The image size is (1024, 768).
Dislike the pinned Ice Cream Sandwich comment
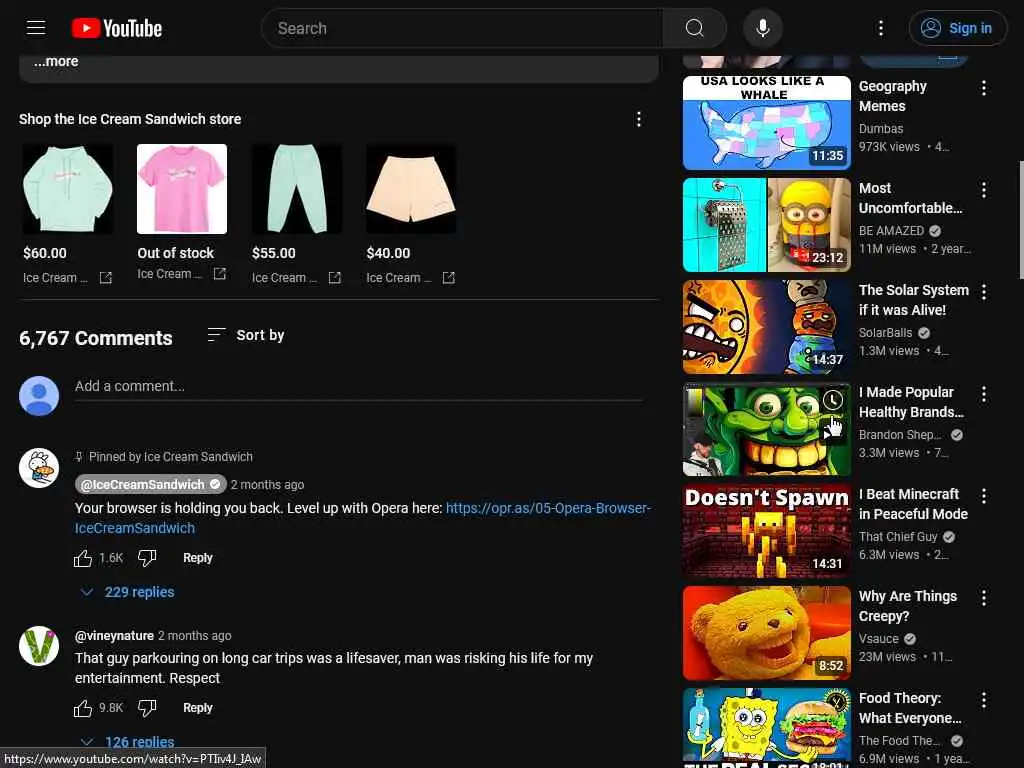147,558
